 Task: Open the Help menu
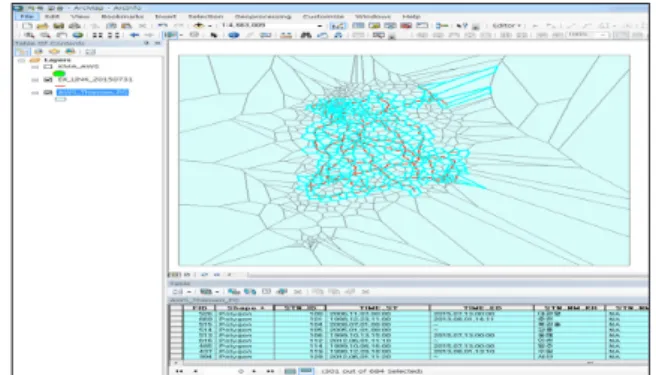(x=411, y=16)
